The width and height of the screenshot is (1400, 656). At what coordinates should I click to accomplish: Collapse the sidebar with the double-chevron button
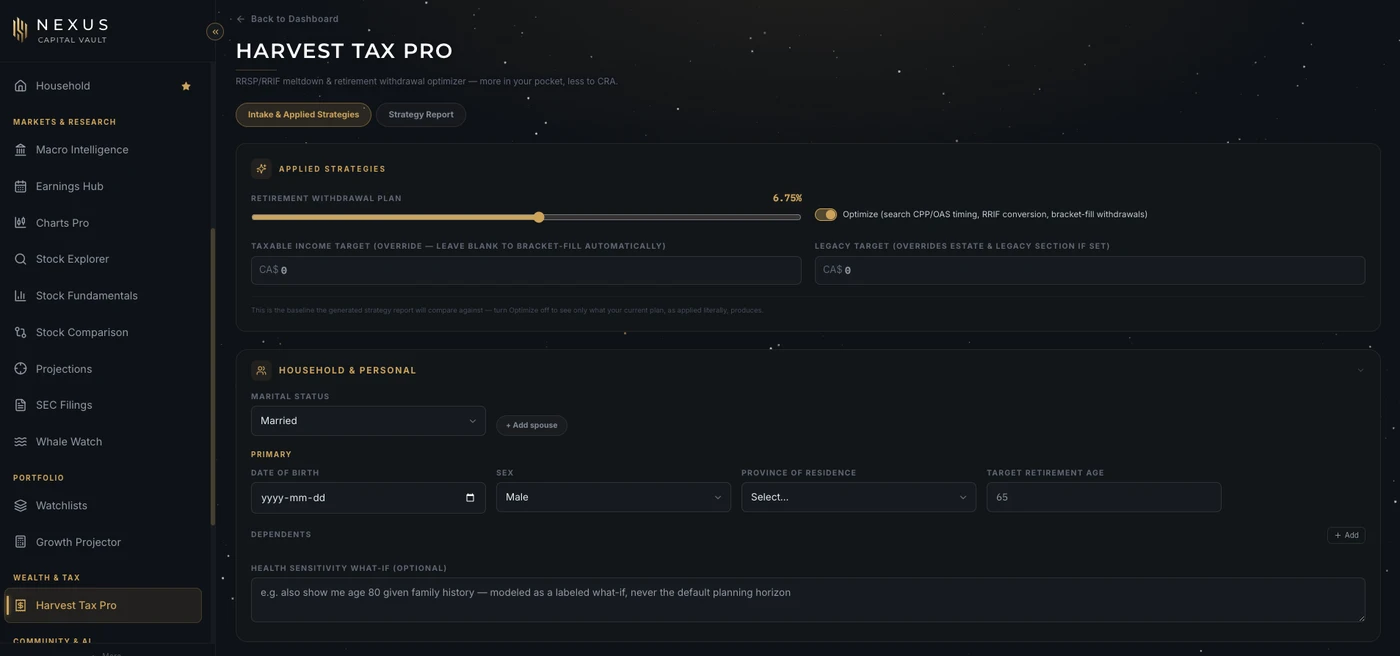(215, 32)
